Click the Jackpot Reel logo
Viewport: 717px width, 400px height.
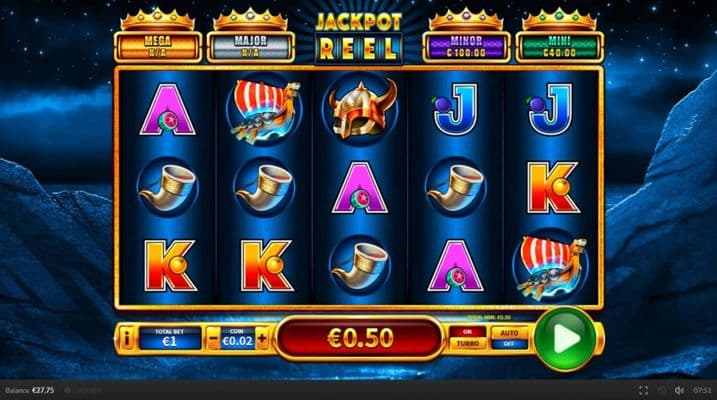[x=359, y=37]
